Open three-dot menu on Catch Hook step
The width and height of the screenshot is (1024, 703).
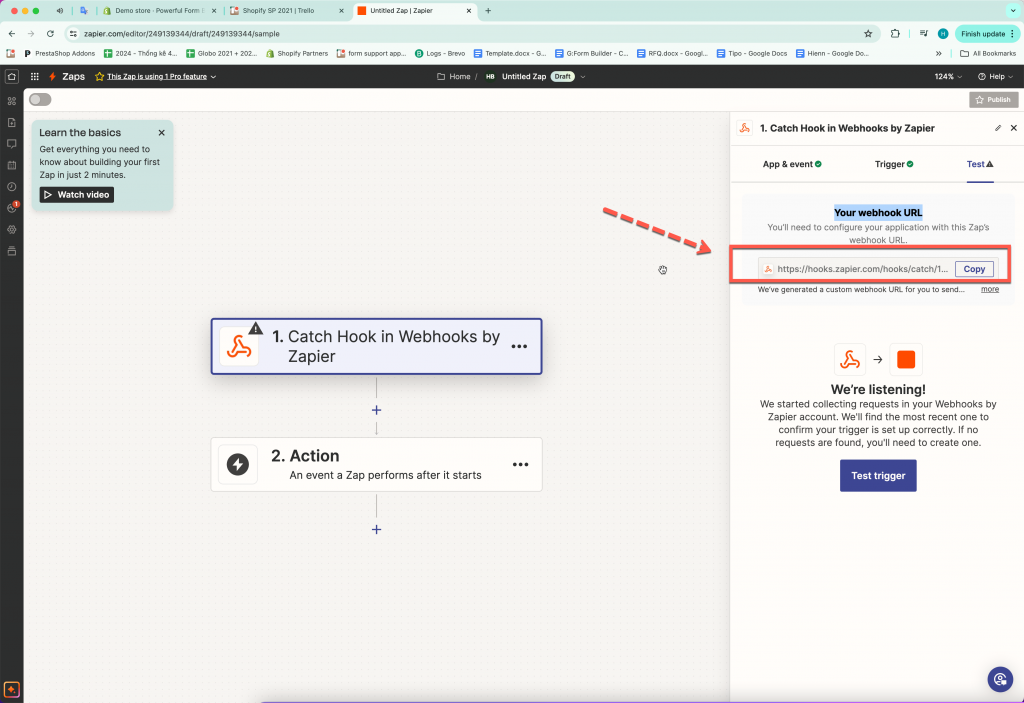point(519,346)
